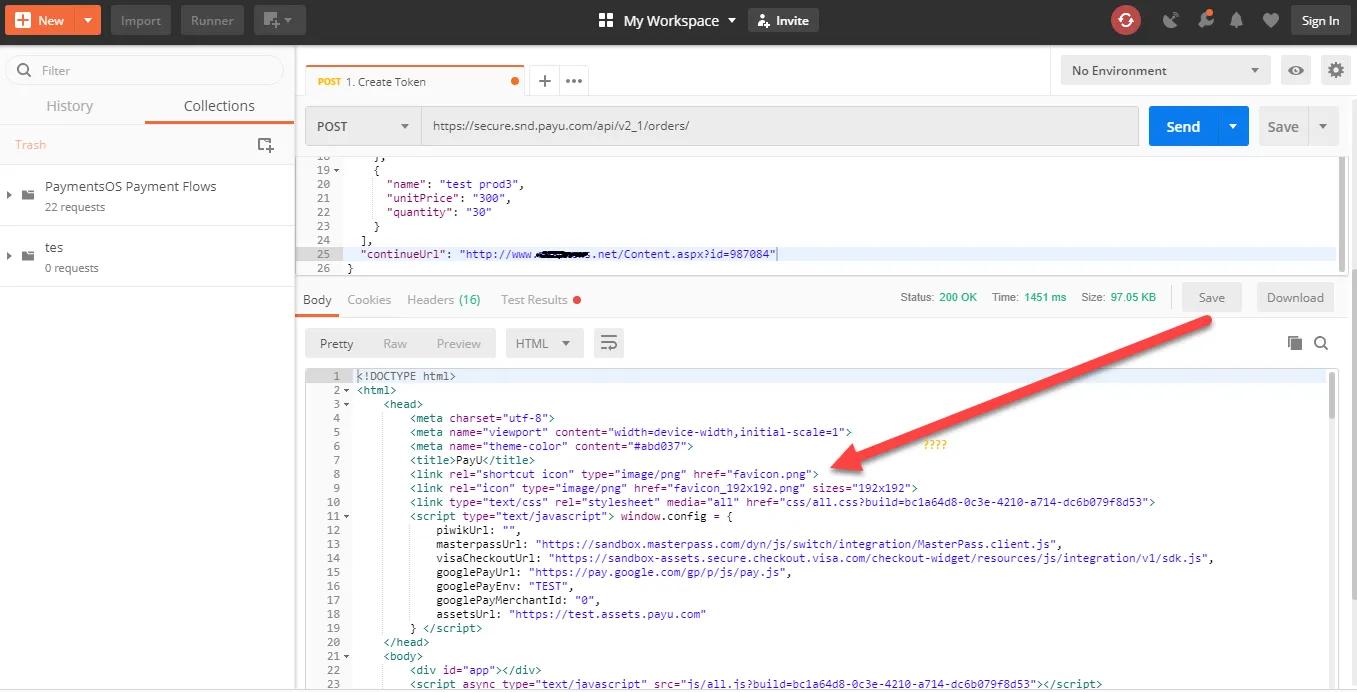The image size is (1357, 692).
Task: Open the No Environment dropdown
Action: [x=1165, y=70]
